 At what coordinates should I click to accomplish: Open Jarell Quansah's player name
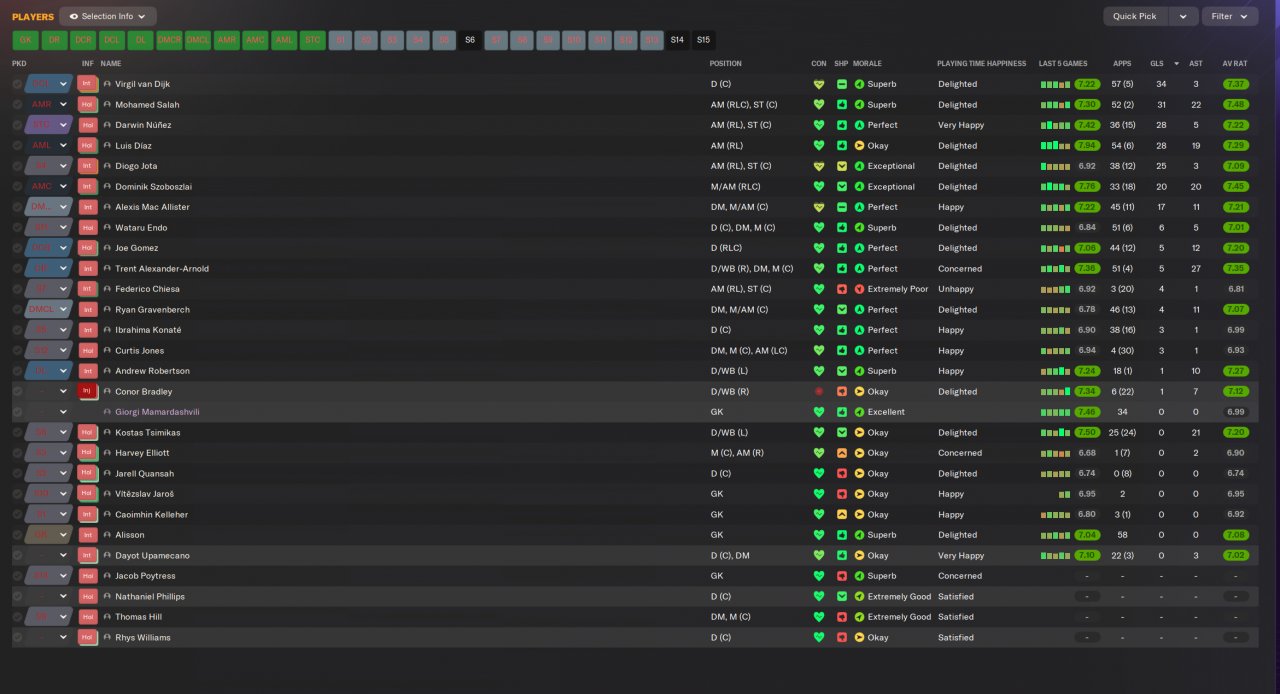(x=144, y=473)
